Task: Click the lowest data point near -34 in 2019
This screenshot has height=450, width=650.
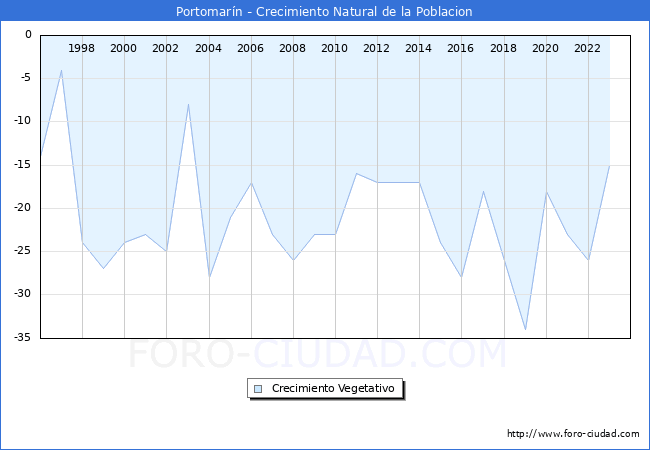Action: [525, 329]
